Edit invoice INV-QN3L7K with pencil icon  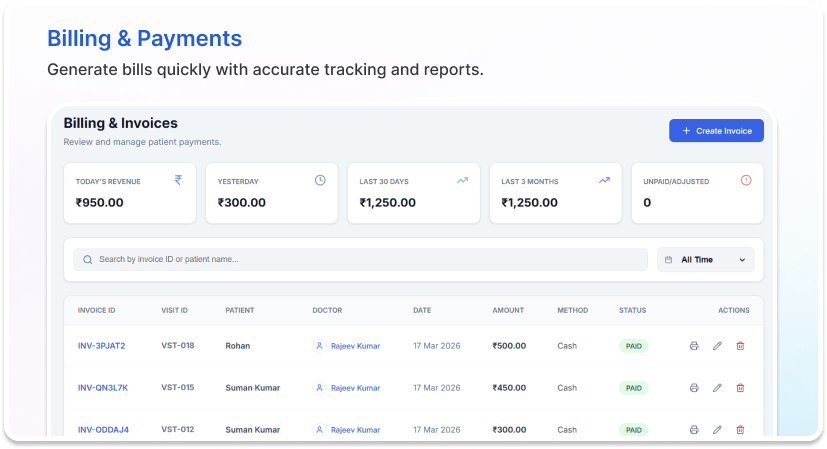pos(717,388)
